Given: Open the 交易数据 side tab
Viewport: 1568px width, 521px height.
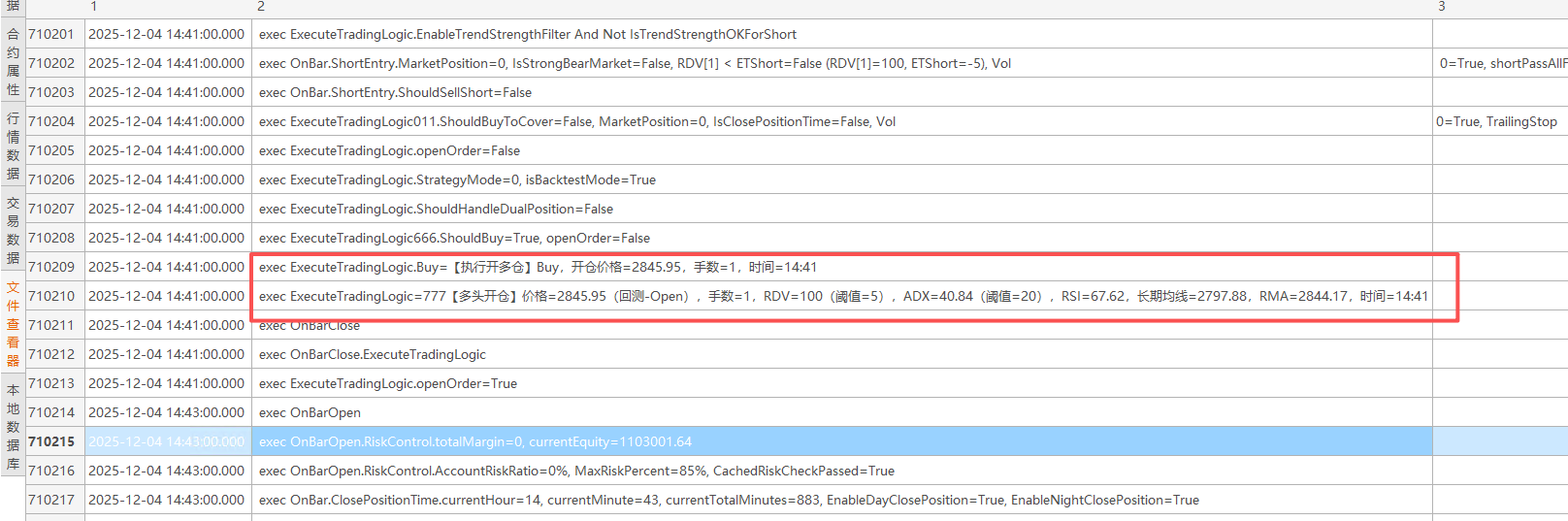Looking at the screenshot, I should tap(13, 230).
